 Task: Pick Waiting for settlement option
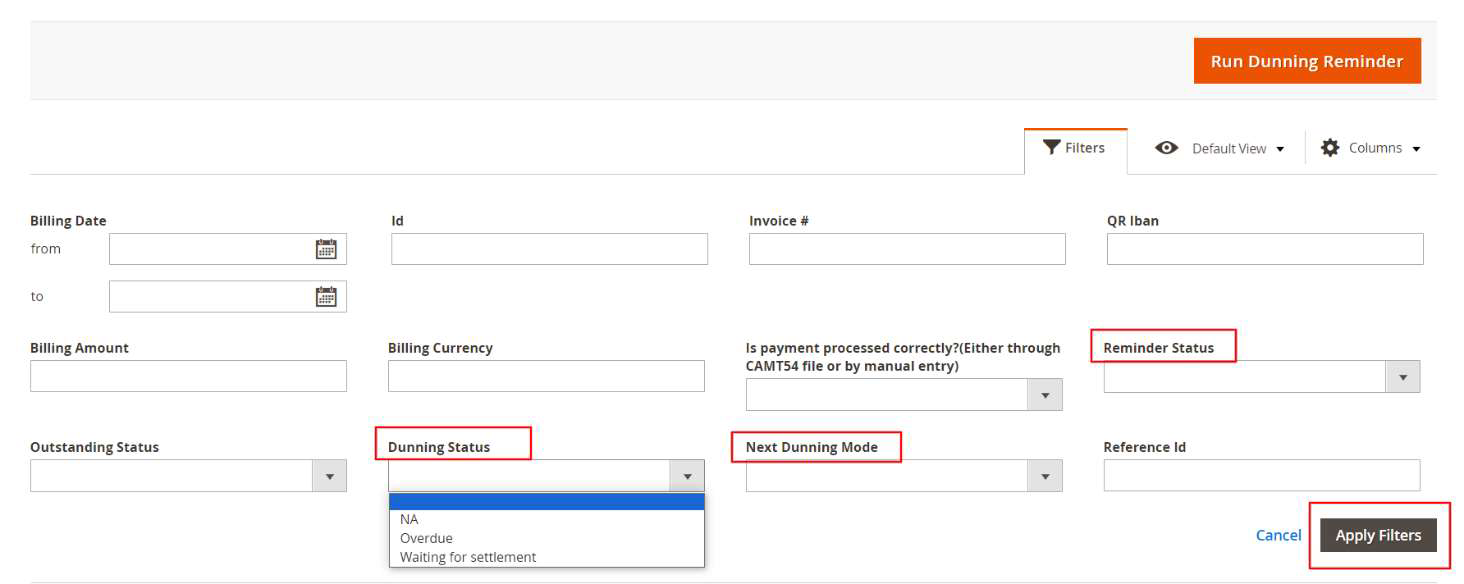(468, 557)
